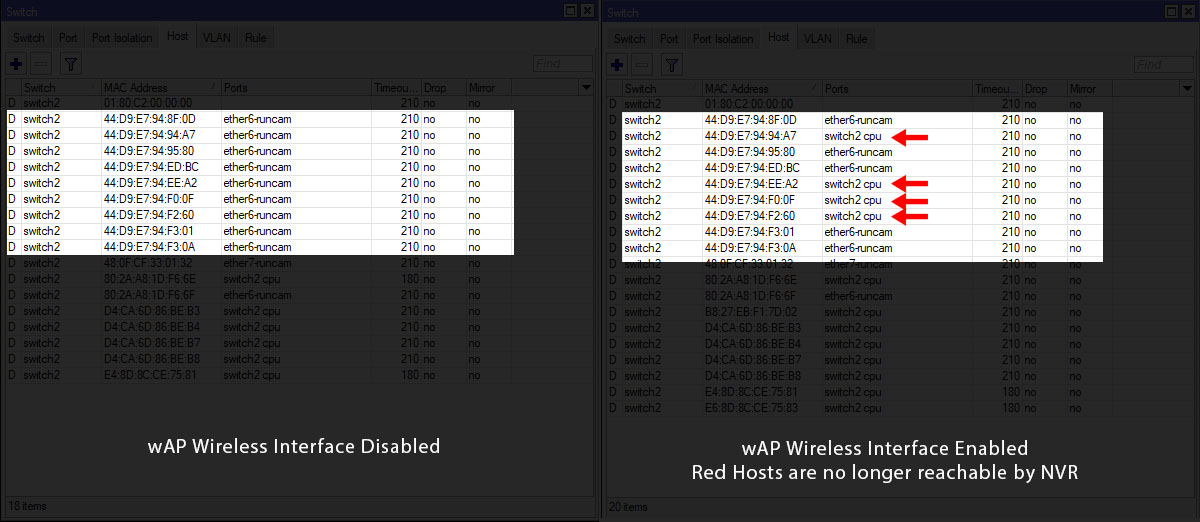Sort by Timeout column in left window
Screen dimensions: 1200x522
(395, 88)
